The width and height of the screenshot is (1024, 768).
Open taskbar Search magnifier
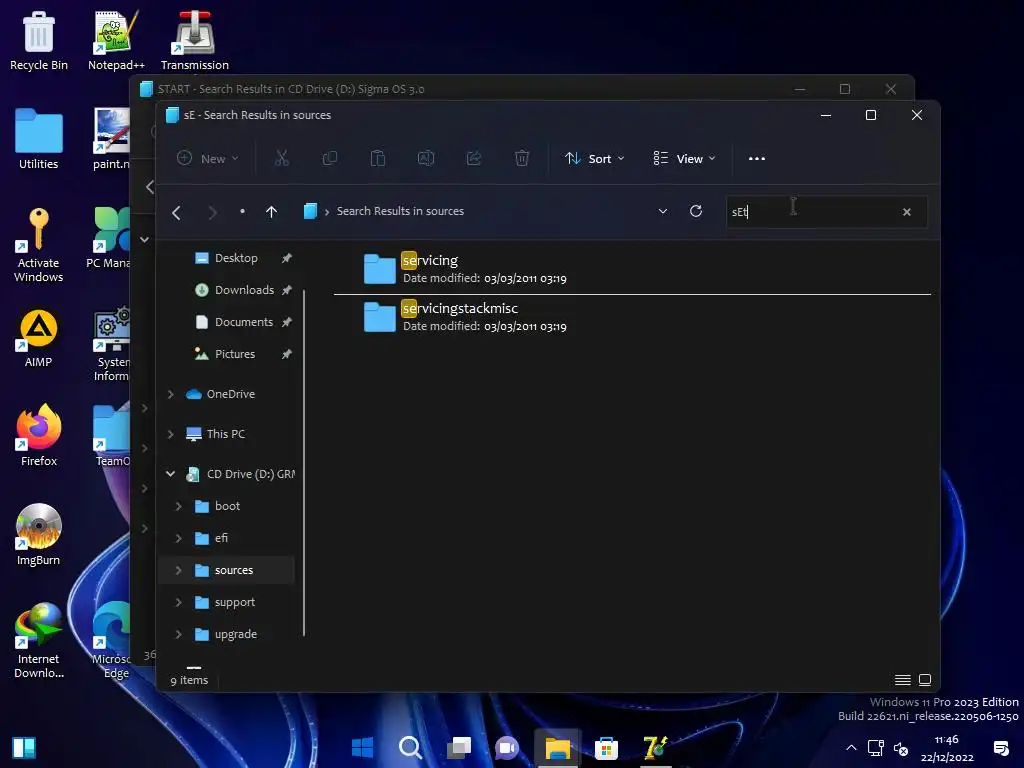point(411,747)
